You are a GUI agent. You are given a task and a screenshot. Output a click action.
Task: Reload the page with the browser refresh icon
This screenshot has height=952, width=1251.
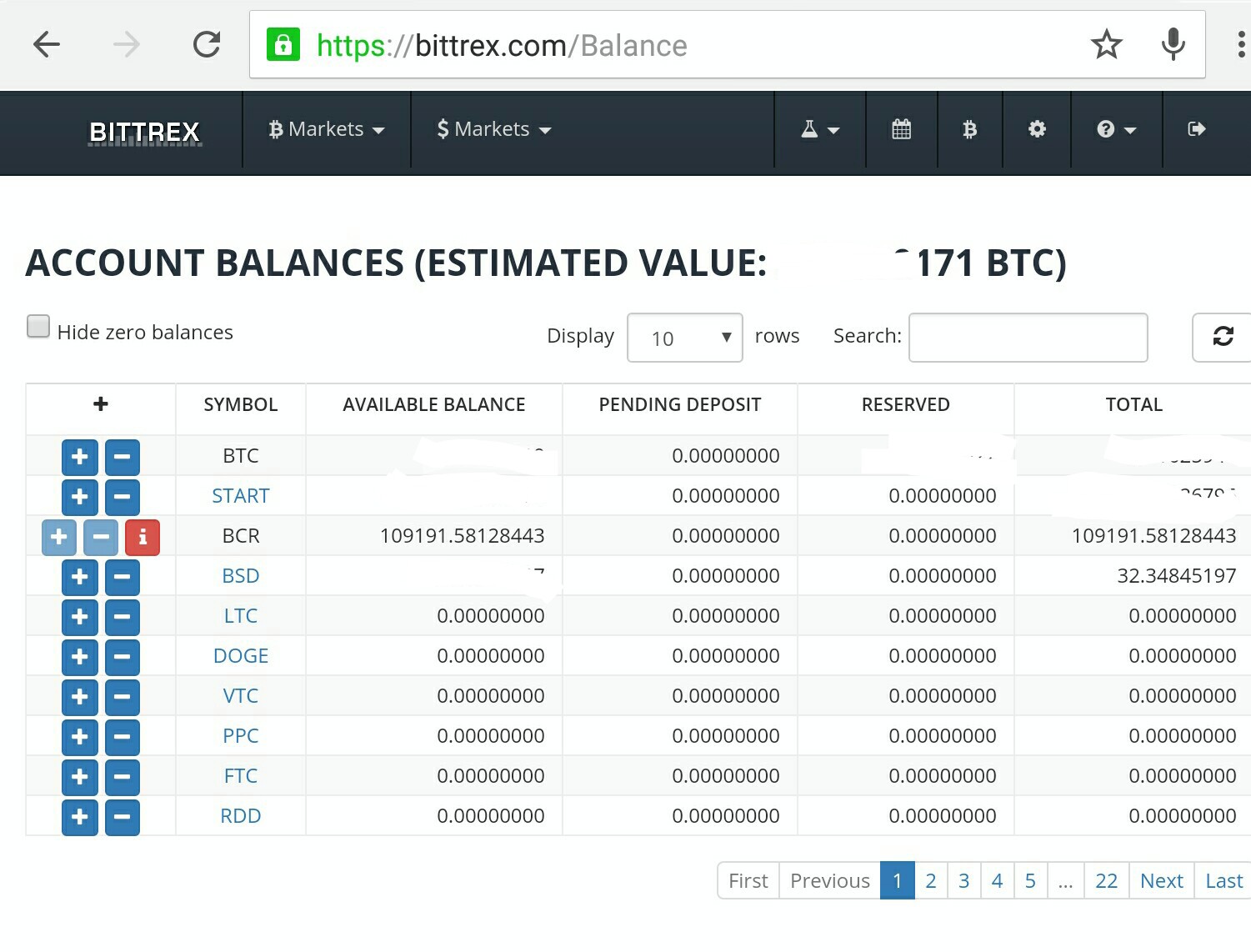[x=207, y=44]
